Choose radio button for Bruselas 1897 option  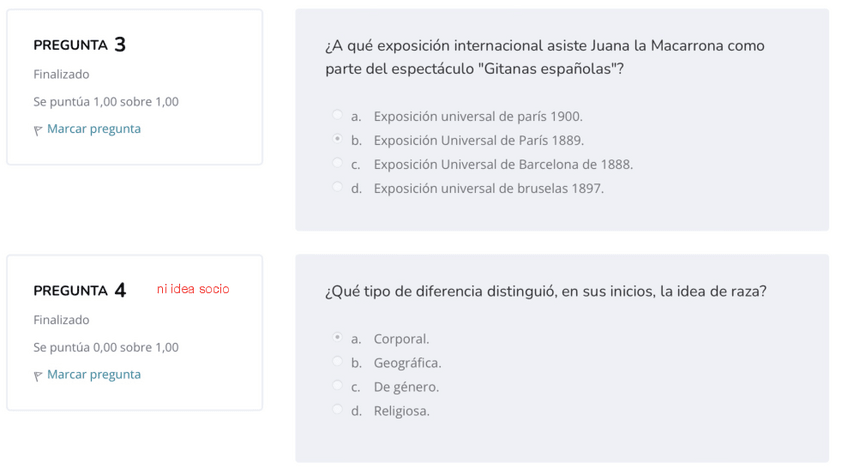[338, 188]
